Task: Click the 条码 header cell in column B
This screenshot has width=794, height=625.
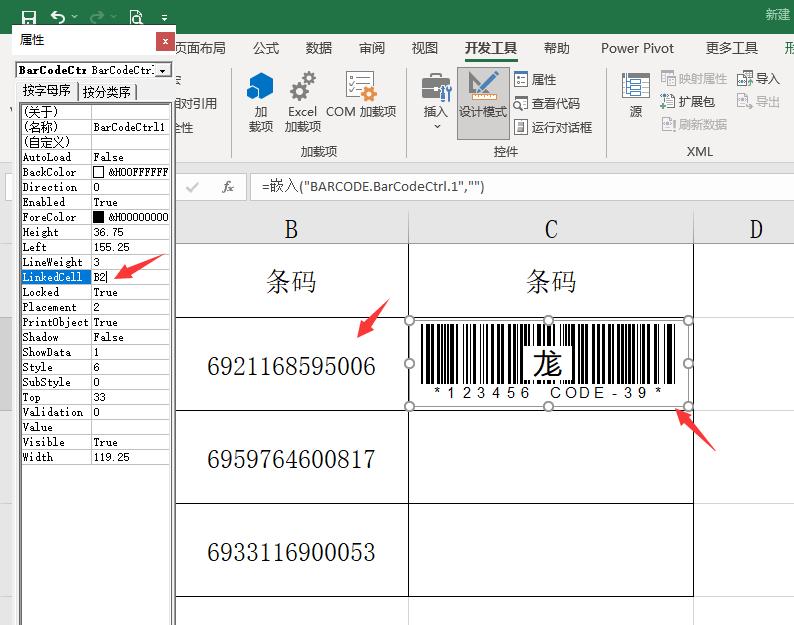Action: tap(292, 281)
